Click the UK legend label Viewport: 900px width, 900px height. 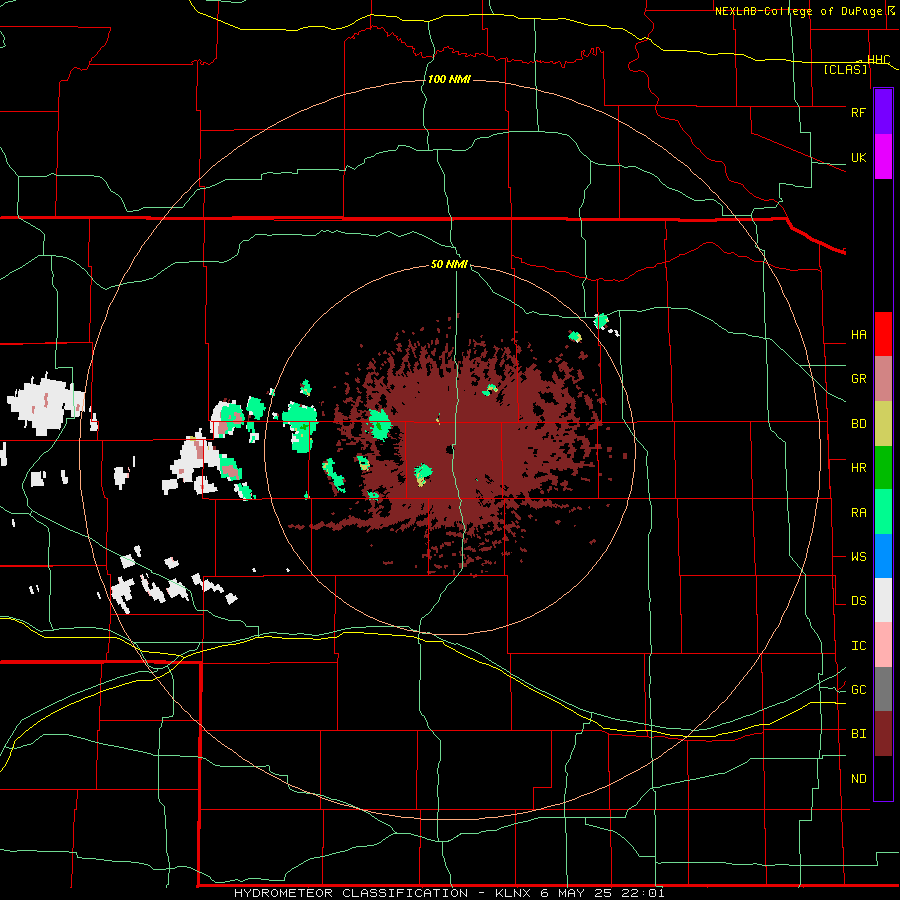pyautogui.click(x=858, y=157)
